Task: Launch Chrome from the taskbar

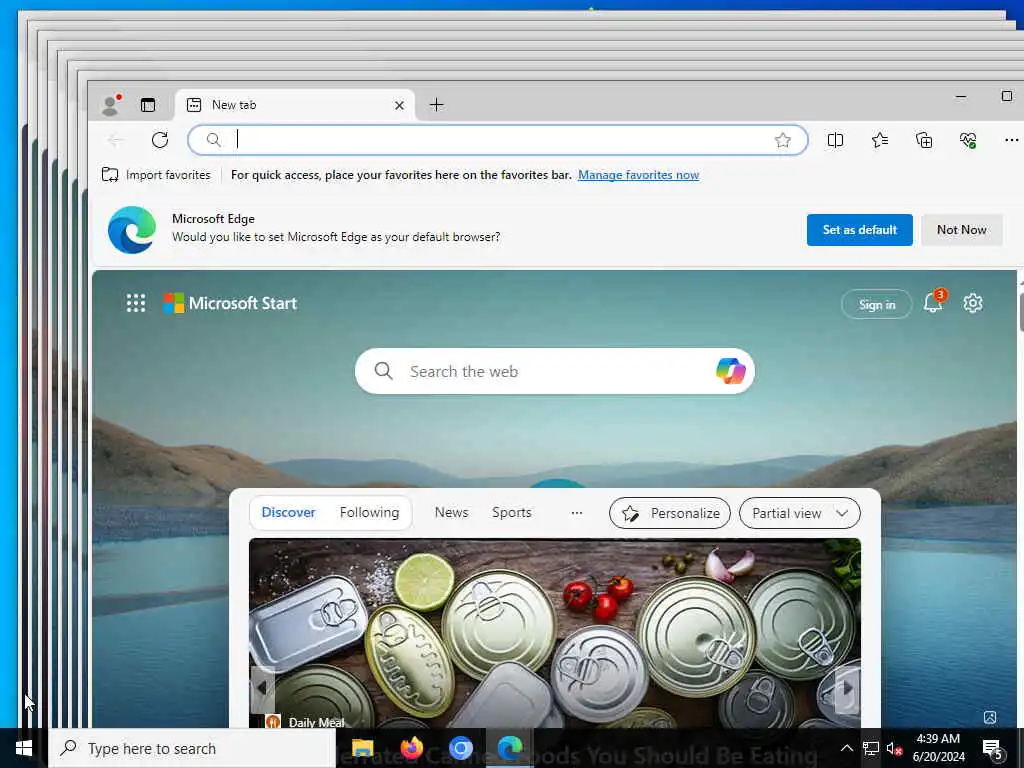Action: (460, 748)
